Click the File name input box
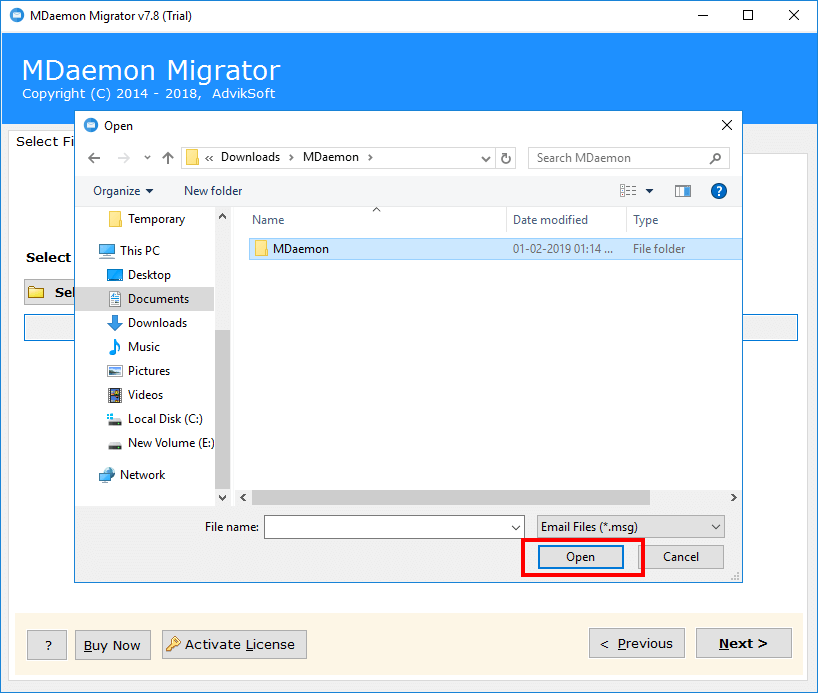The width and height of the screenshot is (818, 693). tap(394, 527)
